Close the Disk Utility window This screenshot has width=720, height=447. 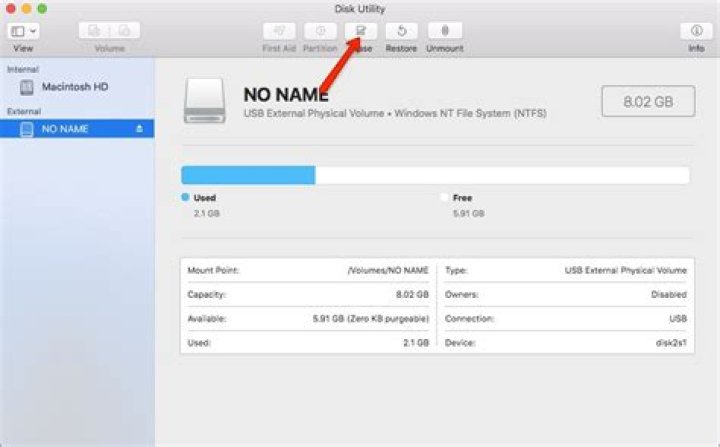[11, 9]
